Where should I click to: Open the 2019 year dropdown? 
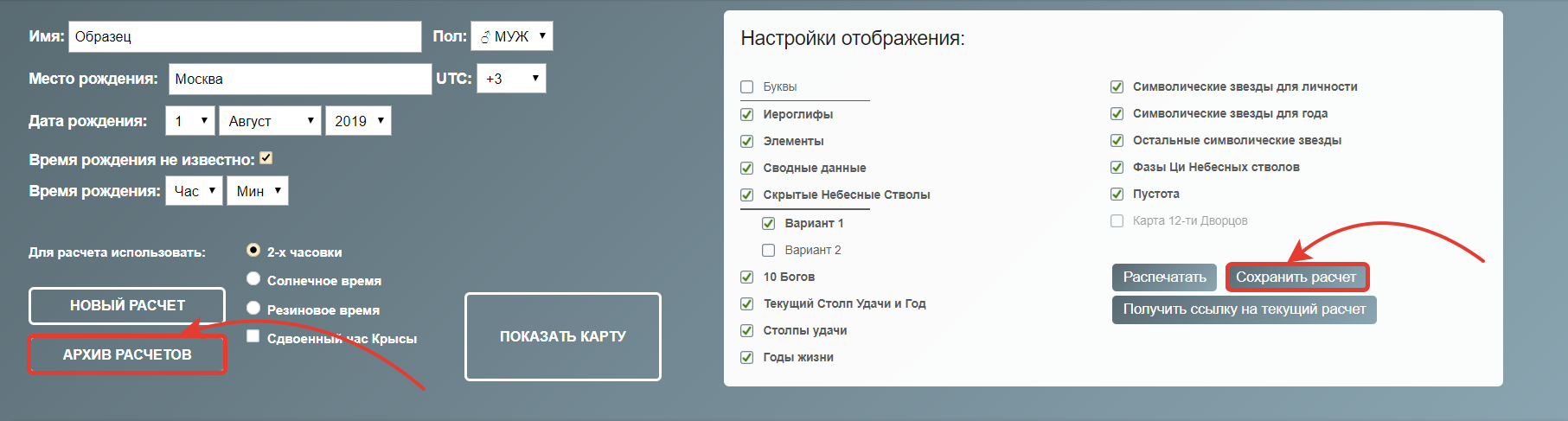pyautogui.click(x=358, y=121)
